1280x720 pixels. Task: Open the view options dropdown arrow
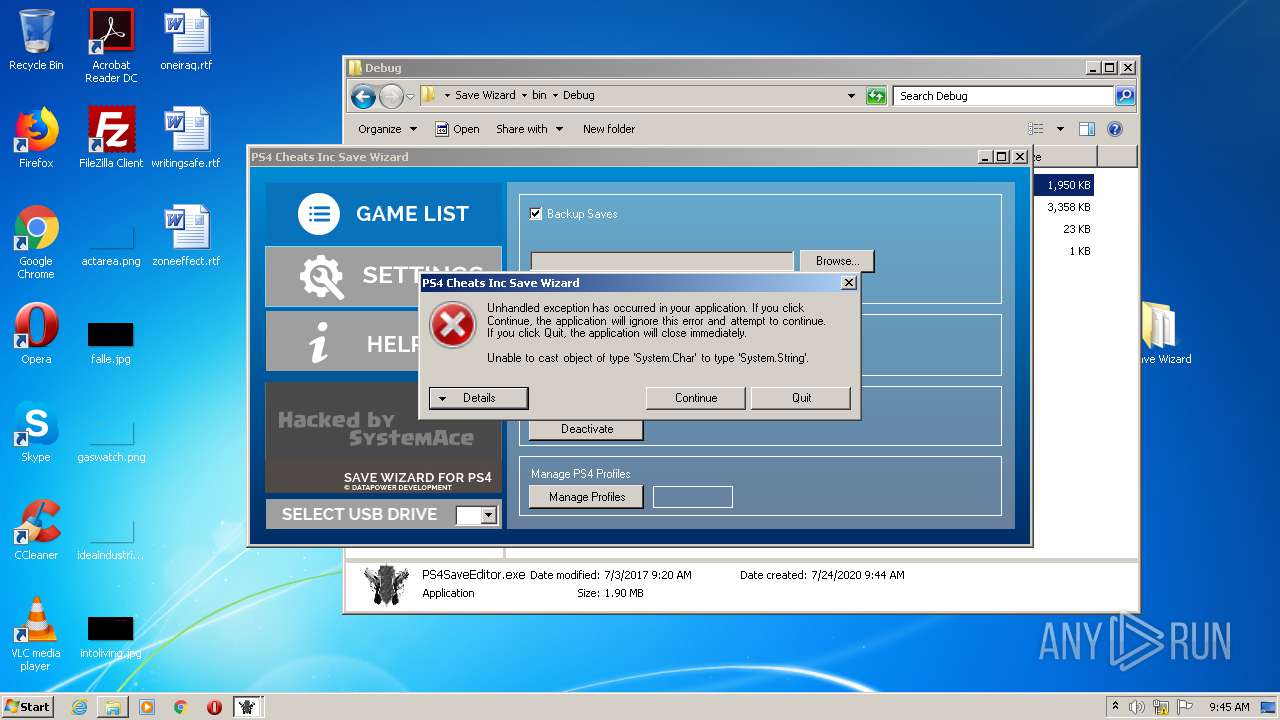tap(1060, 129)
